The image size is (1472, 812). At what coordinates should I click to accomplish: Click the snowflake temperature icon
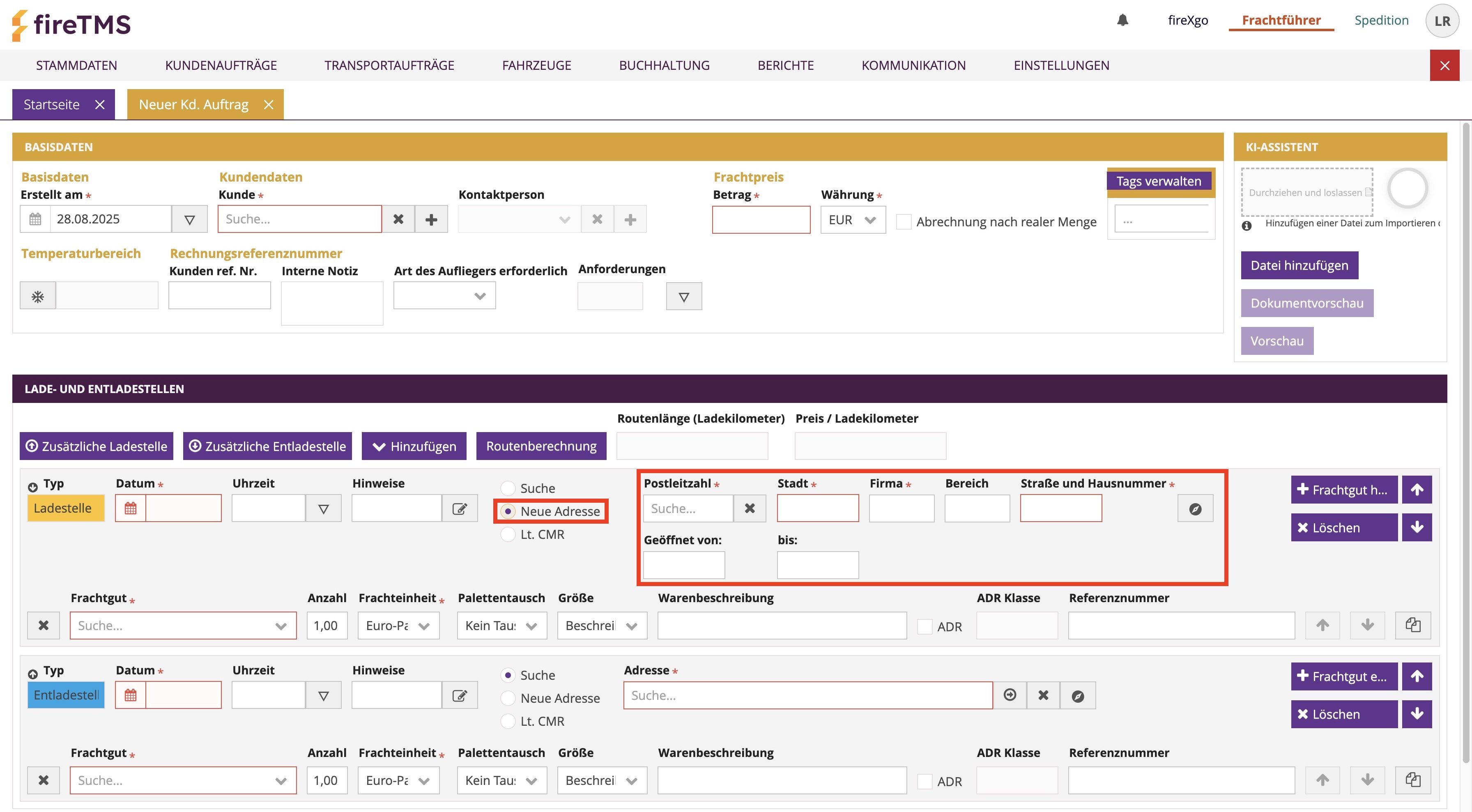click(x=38, y=296)
